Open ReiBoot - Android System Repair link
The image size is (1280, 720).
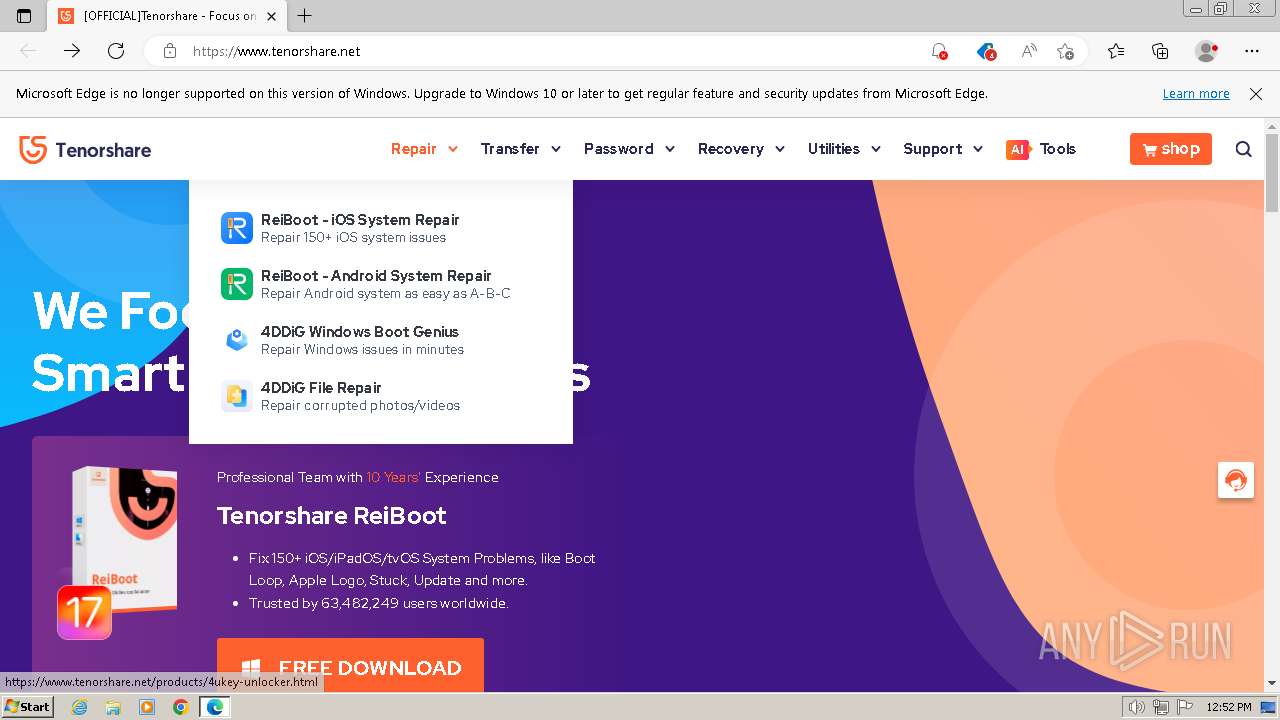pyautogui.click(x=376, y=276)
